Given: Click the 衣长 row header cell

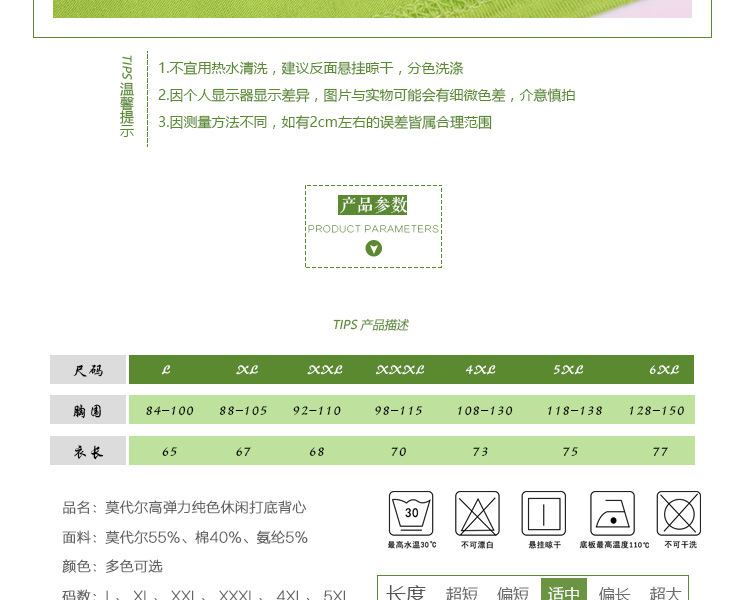Looking at the screenshot, I should pos(88,451).
